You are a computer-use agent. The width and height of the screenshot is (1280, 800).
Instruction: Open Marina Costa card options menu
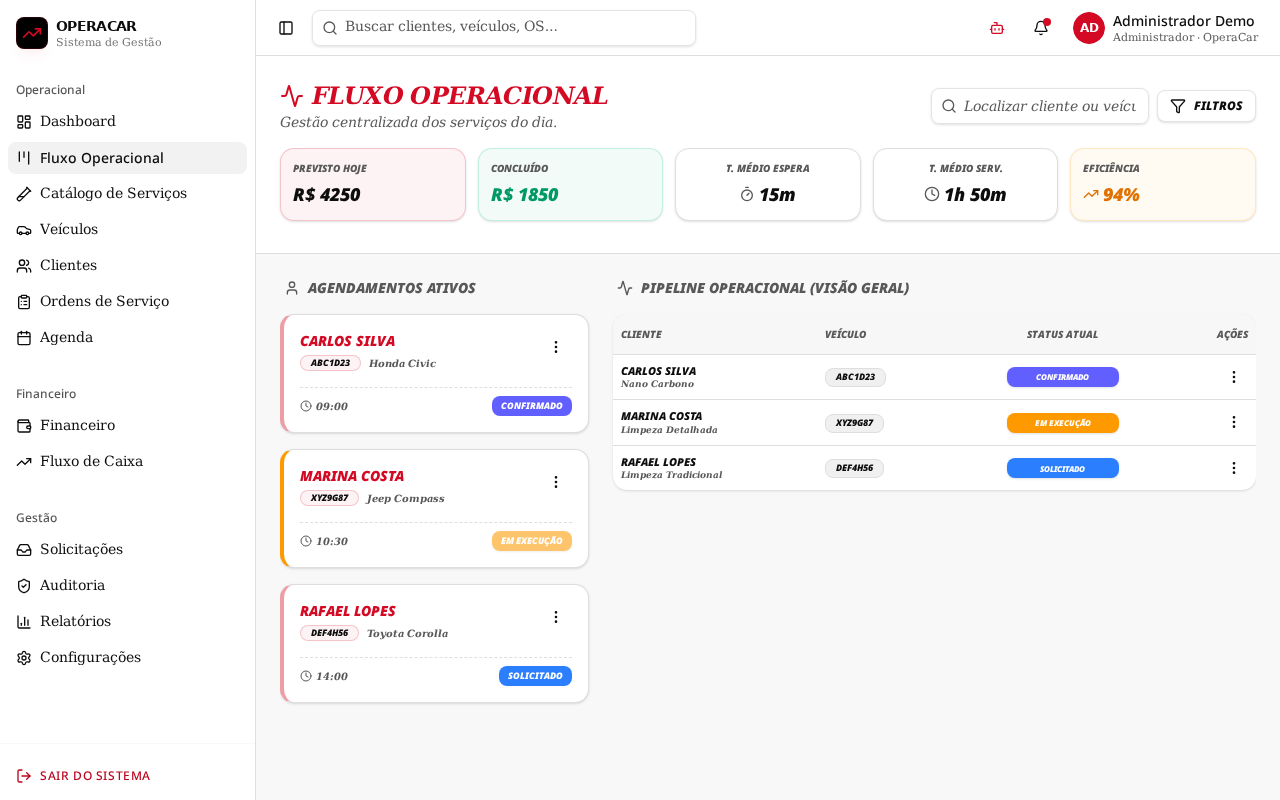[x=556, y=482]
